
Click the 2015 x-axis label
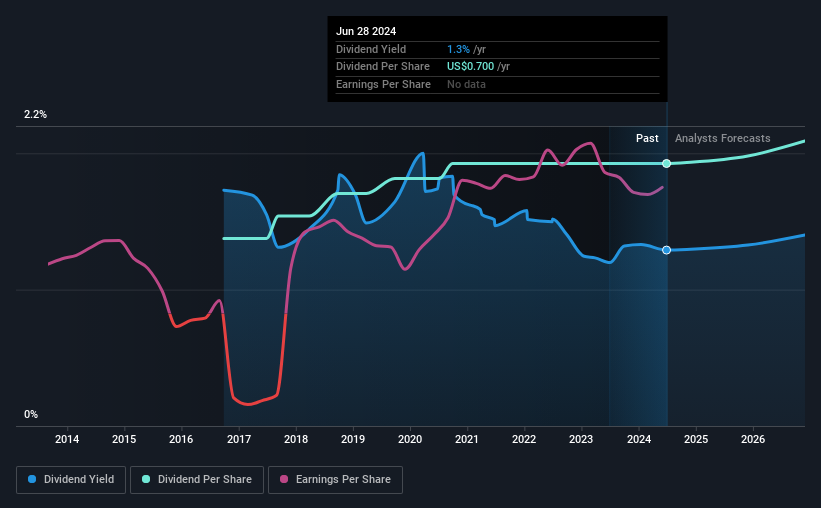click(124, 439)
